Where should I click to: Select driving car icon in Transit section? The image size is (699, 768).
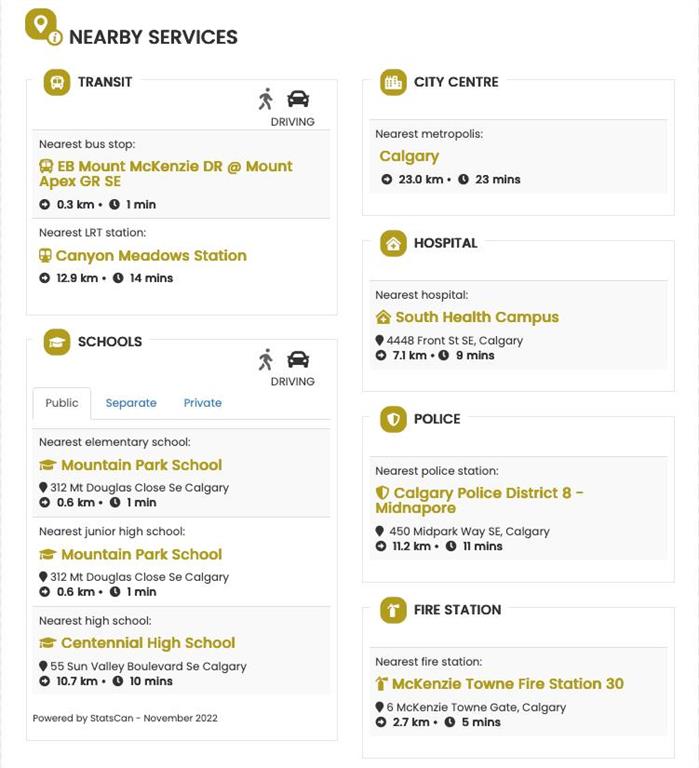click(298, 99)
